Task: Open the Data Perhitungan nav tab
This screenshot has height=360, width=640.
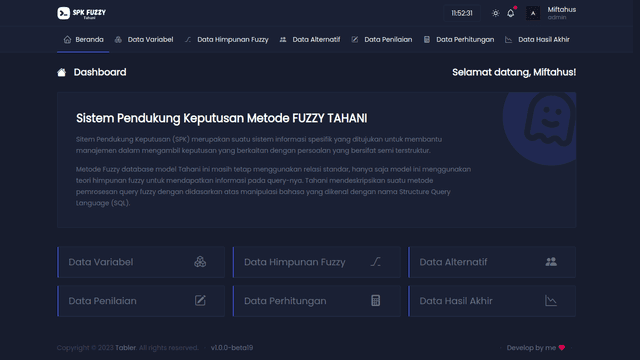Action: pyautogui.click(x=458, y=40)
